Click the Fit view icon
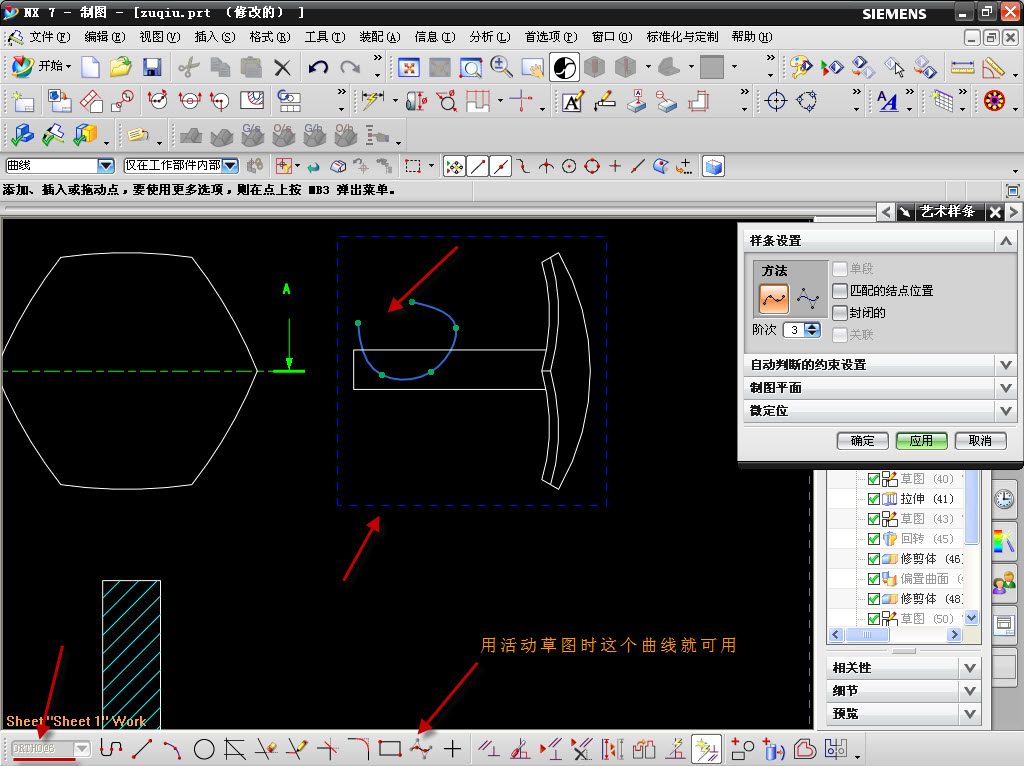Screen dimensions: 1024x766 coord(408,67)
